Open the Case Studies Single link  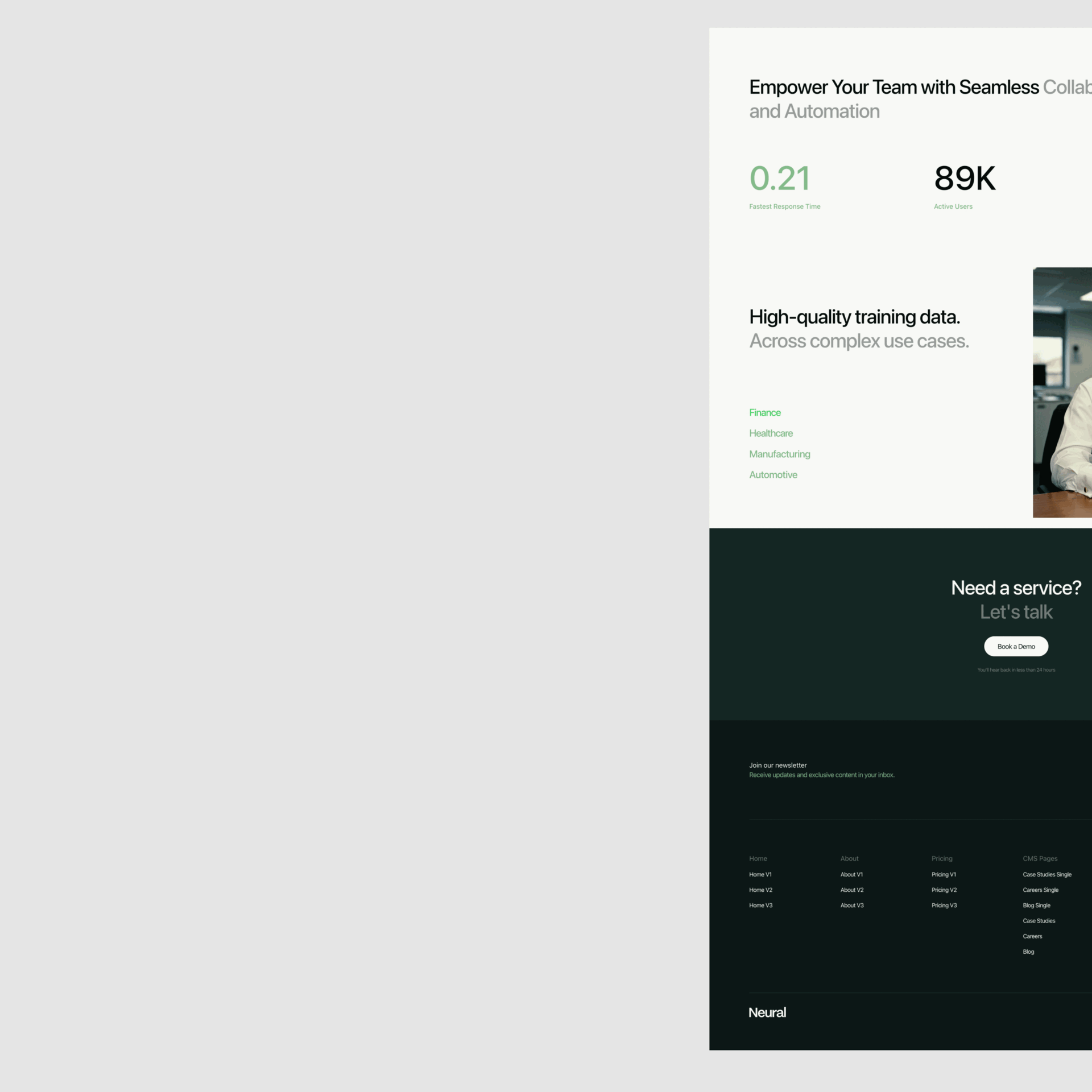[1047, 875]
